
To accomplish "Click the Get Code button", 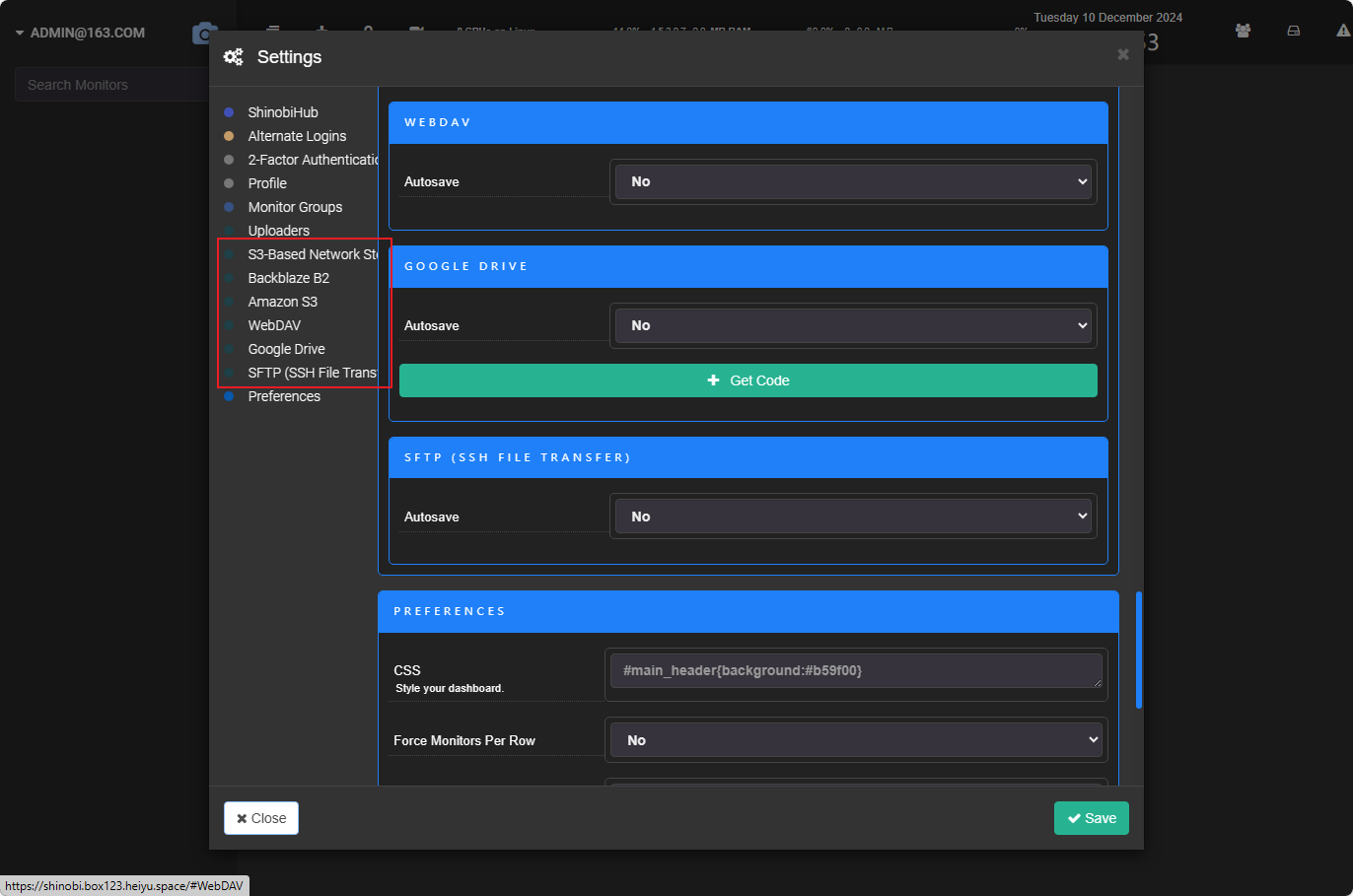I will pyautogui.click(x=748, y=380).
